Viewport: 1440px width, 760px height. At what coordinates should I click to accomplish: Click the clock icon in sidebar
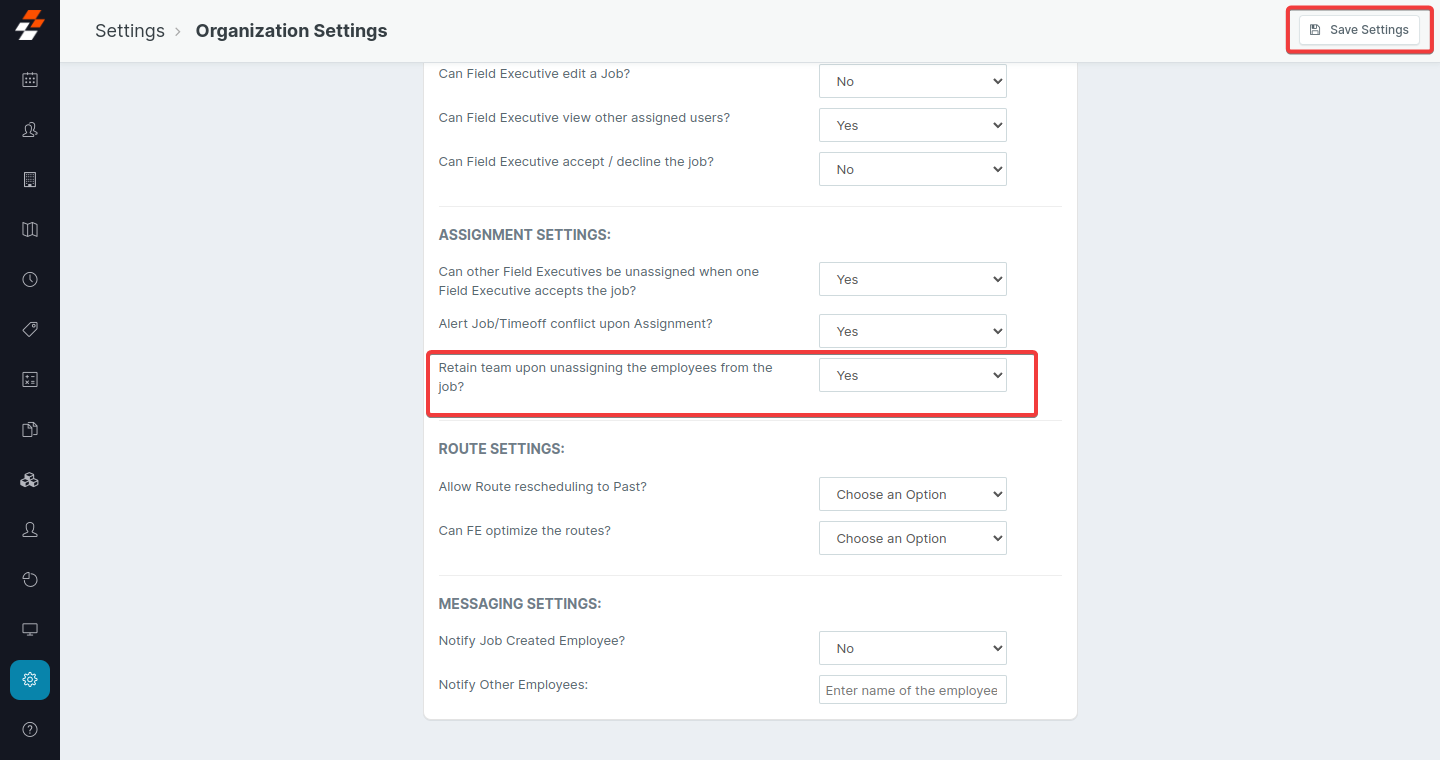(30, 280)
